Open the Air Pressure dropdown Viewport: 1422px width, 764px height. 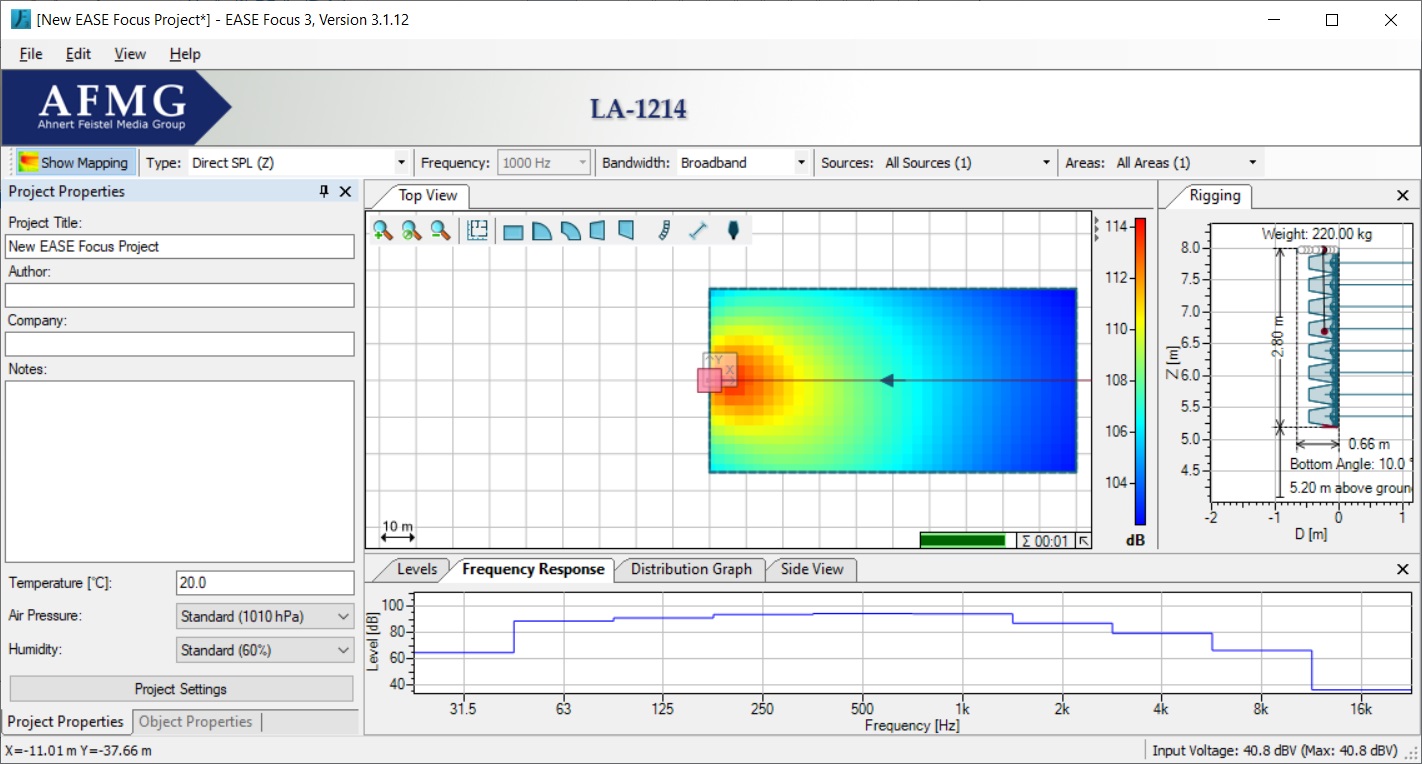pos(265,616)
